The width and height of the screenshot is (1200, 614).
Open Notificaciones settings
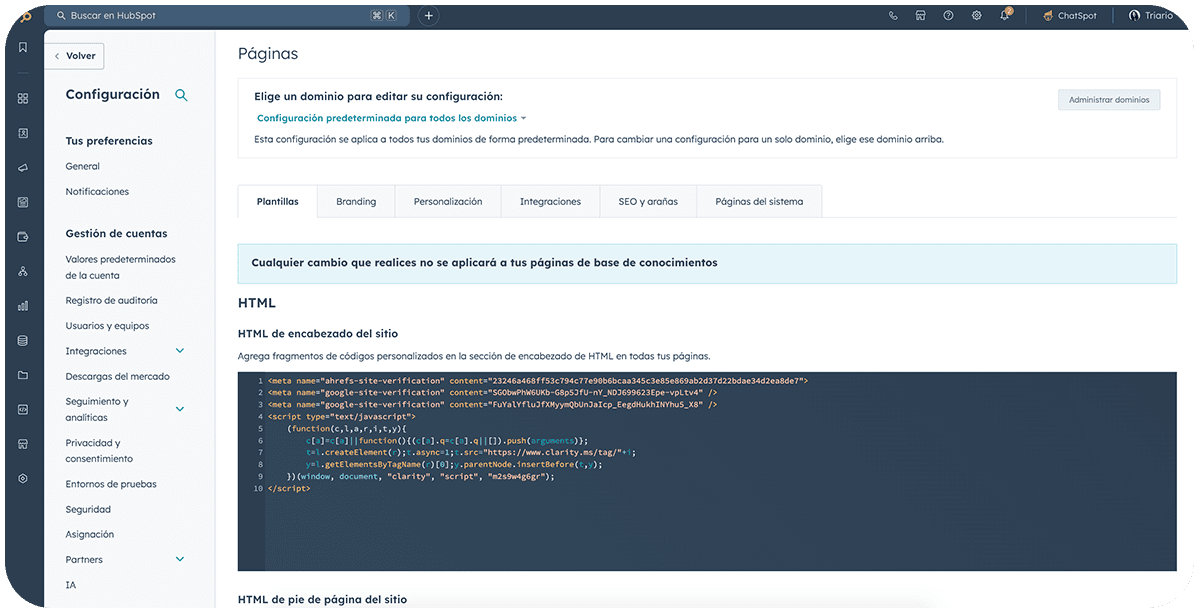(x=97, y=192)
